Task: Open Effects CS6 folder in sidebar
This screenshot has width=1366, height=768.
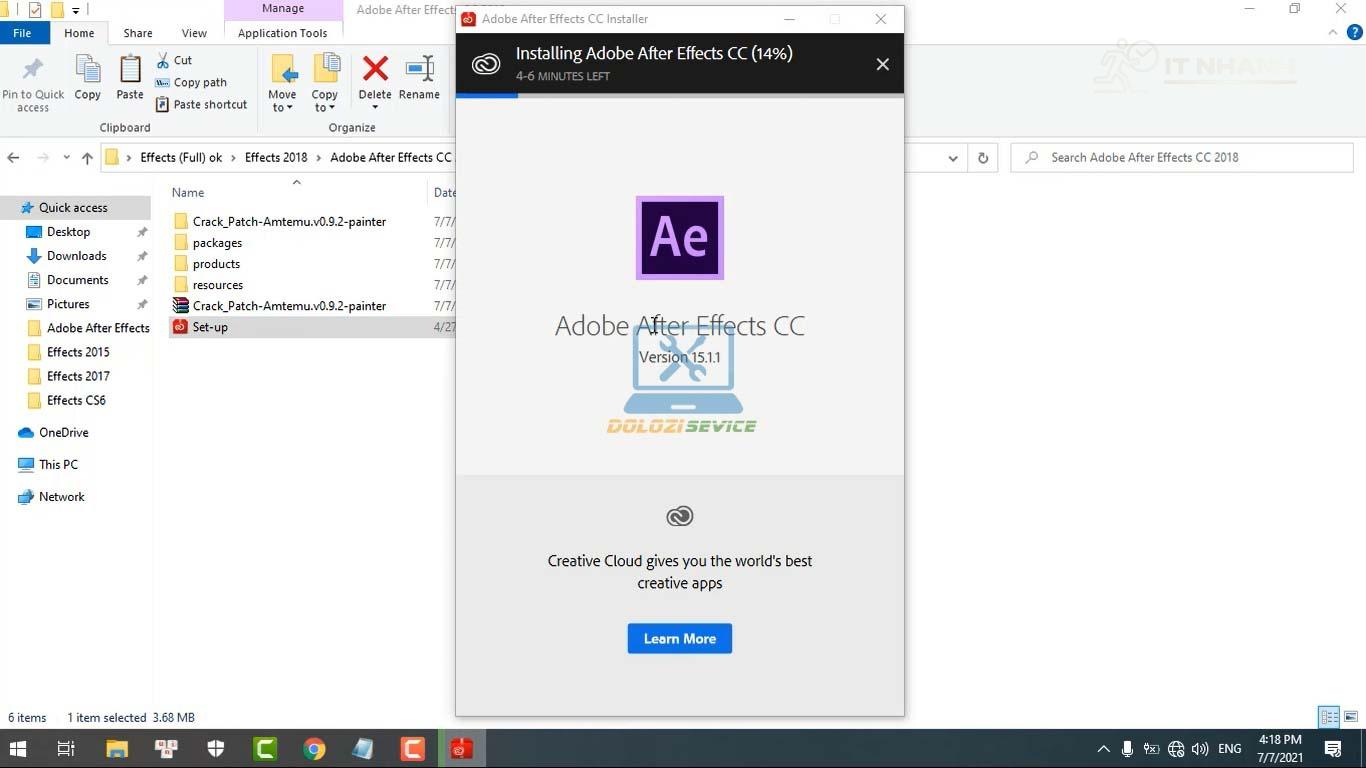Action: click(x=76, y=399)
